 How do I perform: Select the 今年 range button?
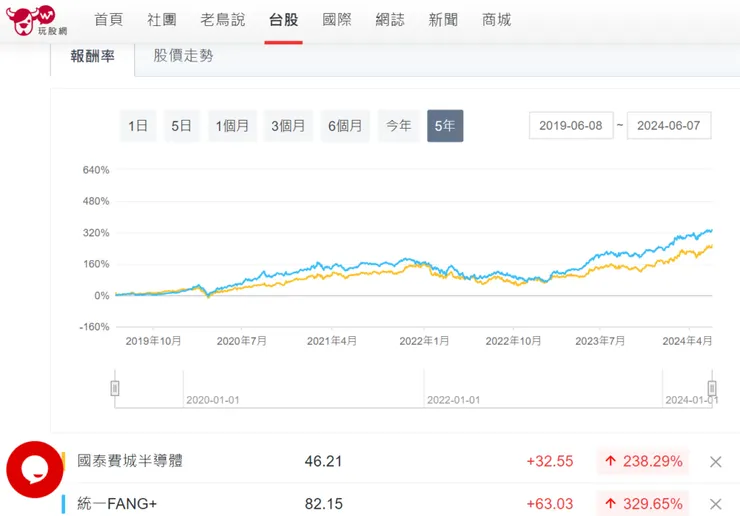point(399,126)
